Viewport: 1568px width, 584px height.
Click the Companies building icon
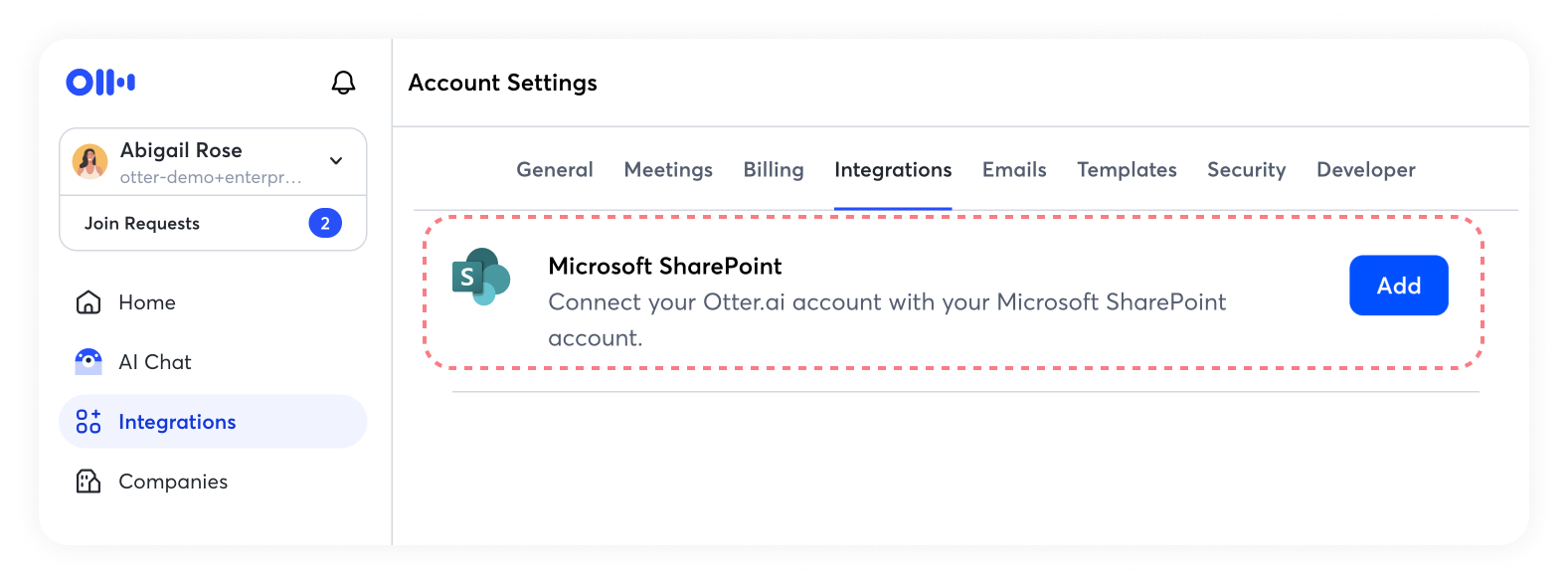(x=88, y=482)
